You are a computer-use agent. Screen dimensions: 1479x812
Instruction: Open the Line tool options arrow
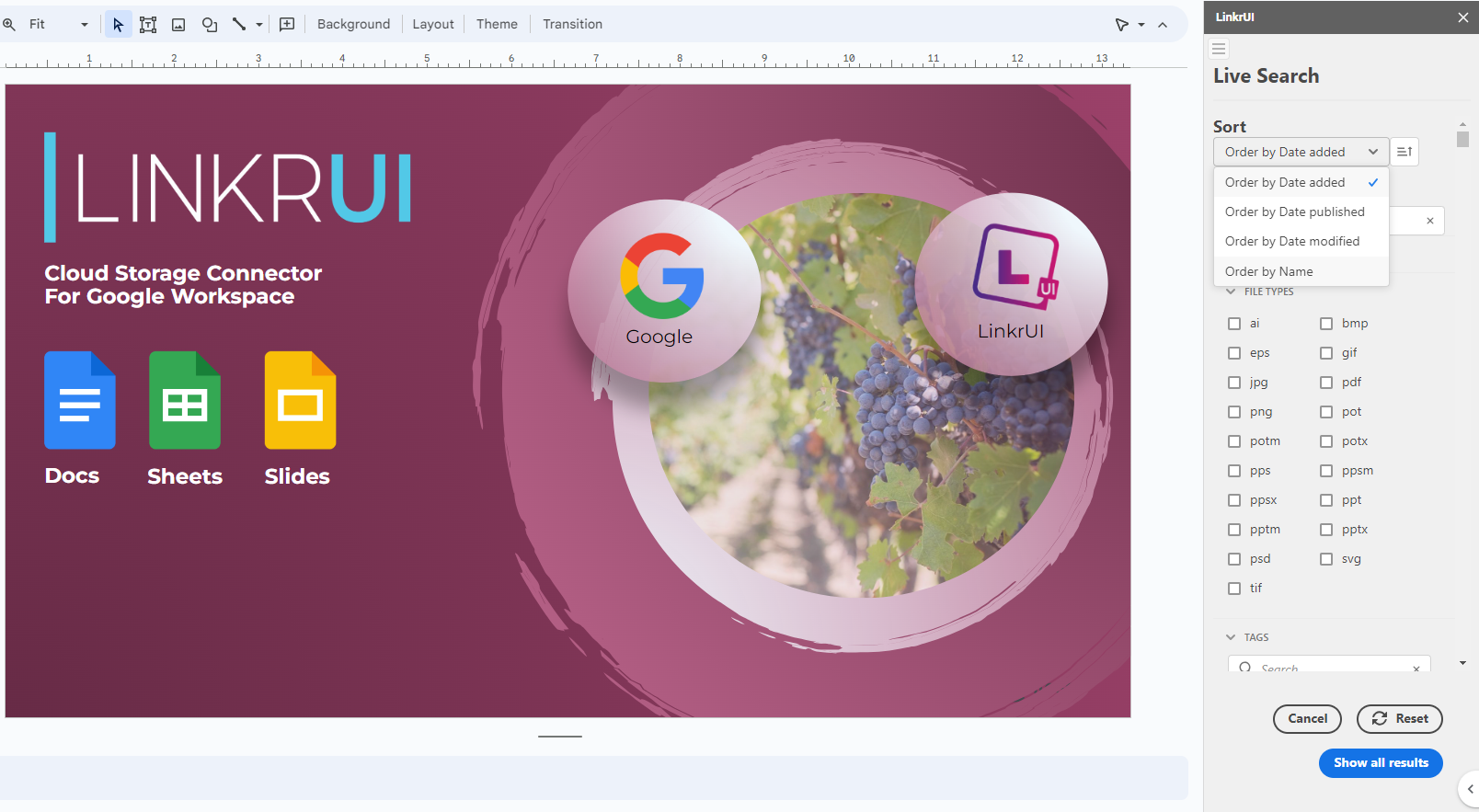click(x=259, y=25)
